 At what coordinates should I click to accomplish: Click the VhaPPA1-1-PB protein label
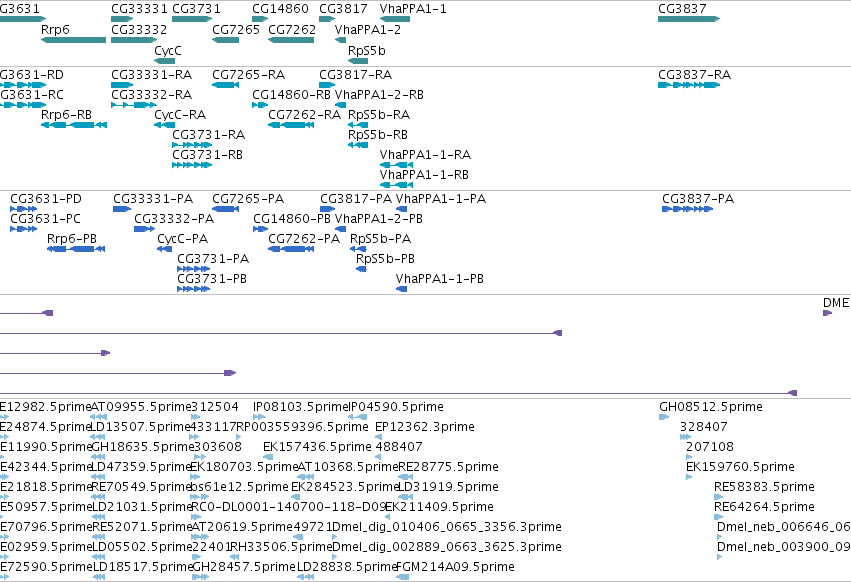[x=440, y=279]
